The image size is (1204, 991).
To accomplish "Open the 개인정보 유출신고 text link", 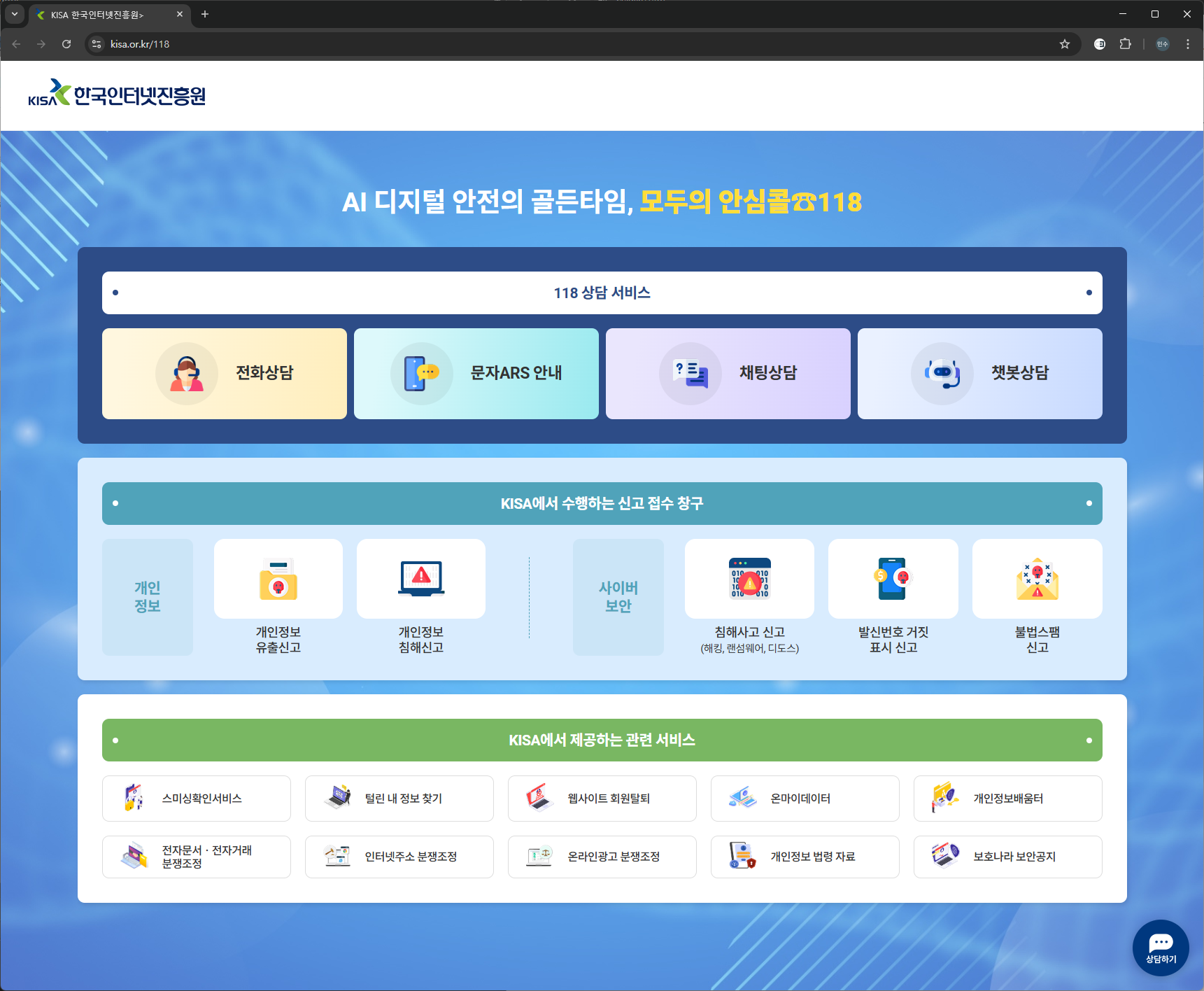I will point(278,640).
